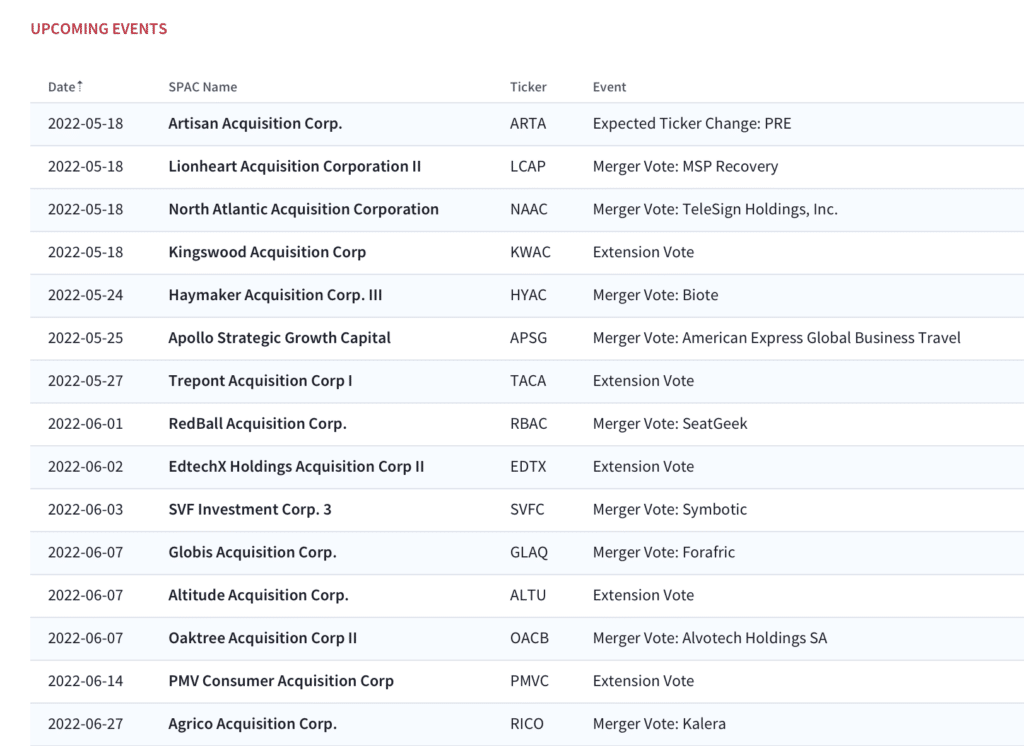Click Extension Vote in the ALTU row
1024x746 pixels.
643,595
